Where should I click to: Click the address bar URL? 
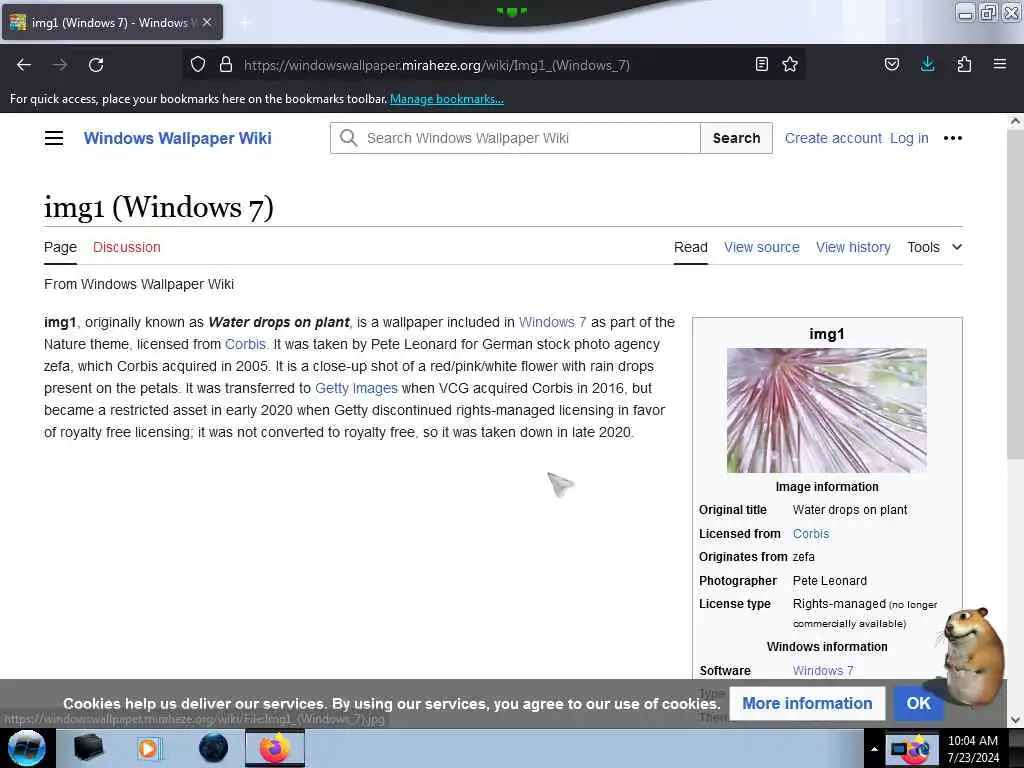(x=436, y=65)
